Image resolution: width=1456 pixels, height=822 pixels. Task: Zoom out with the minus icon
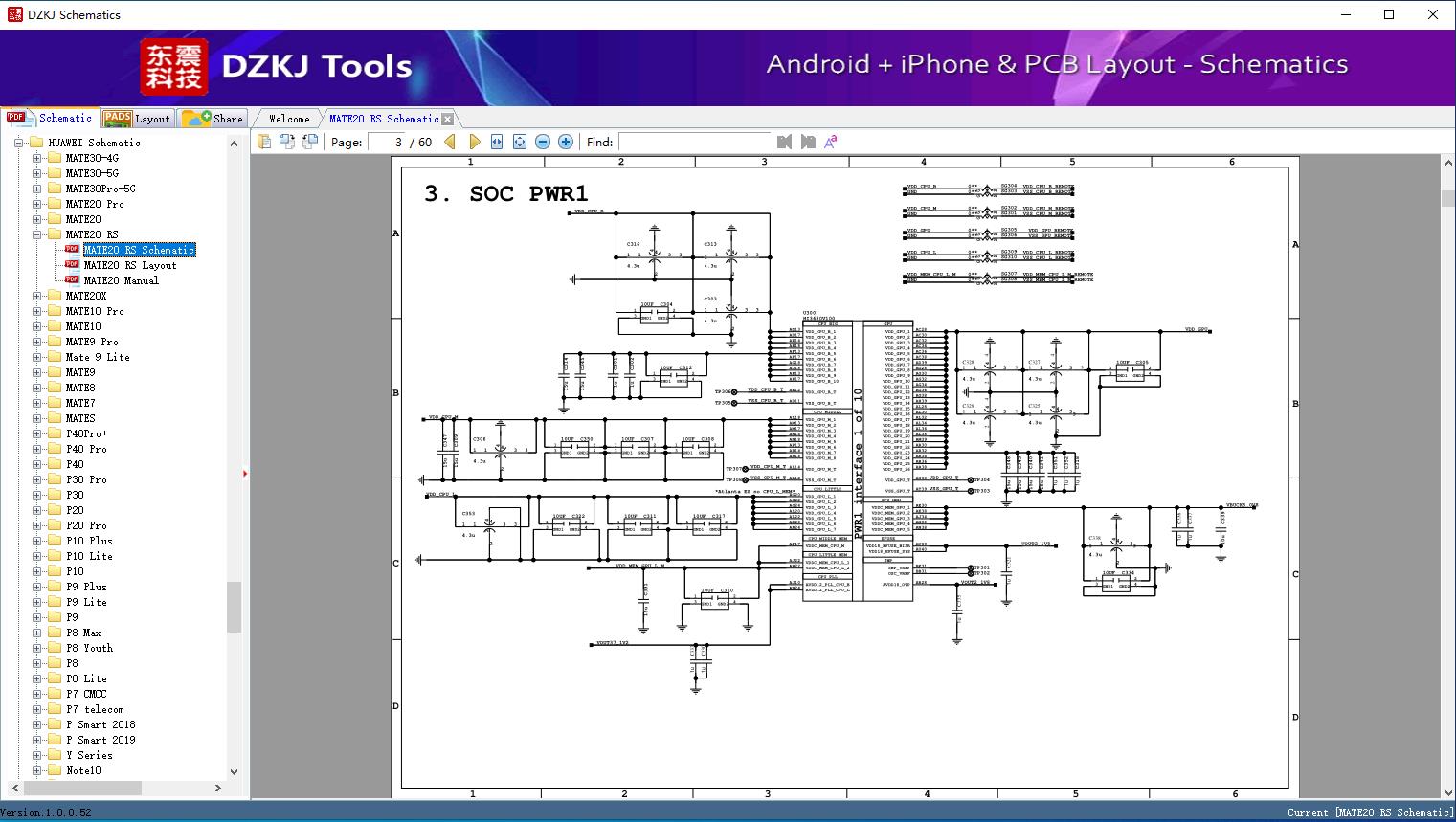point(543,142)
